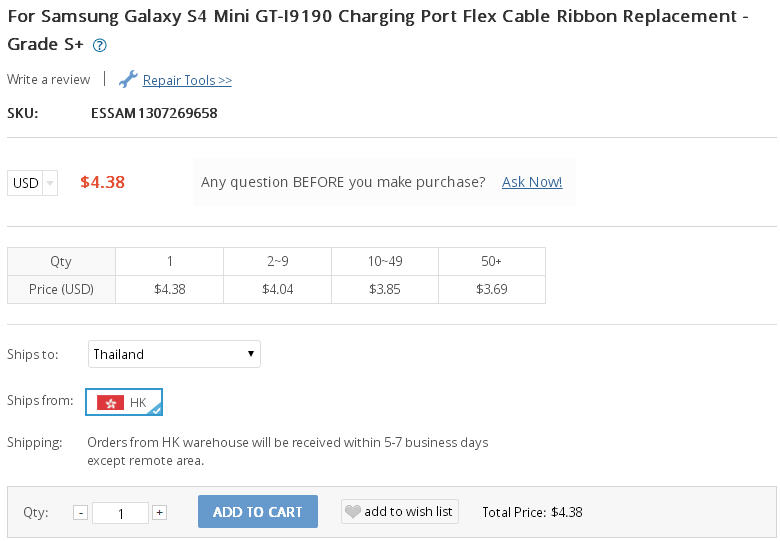Click the heart icon on the wish list button

352,511
